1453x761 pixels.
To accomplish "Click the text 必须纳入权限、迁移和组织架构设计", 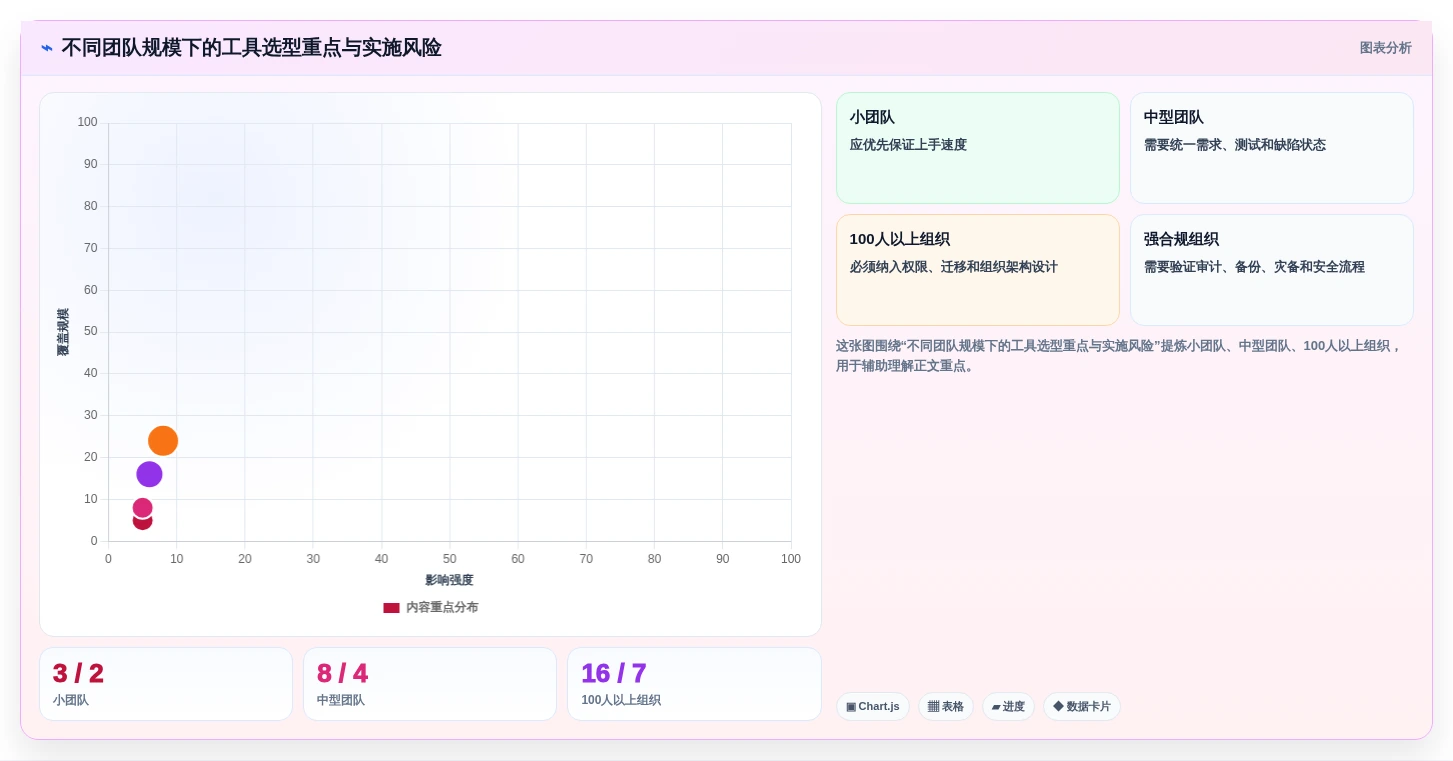I will (953, 267).
